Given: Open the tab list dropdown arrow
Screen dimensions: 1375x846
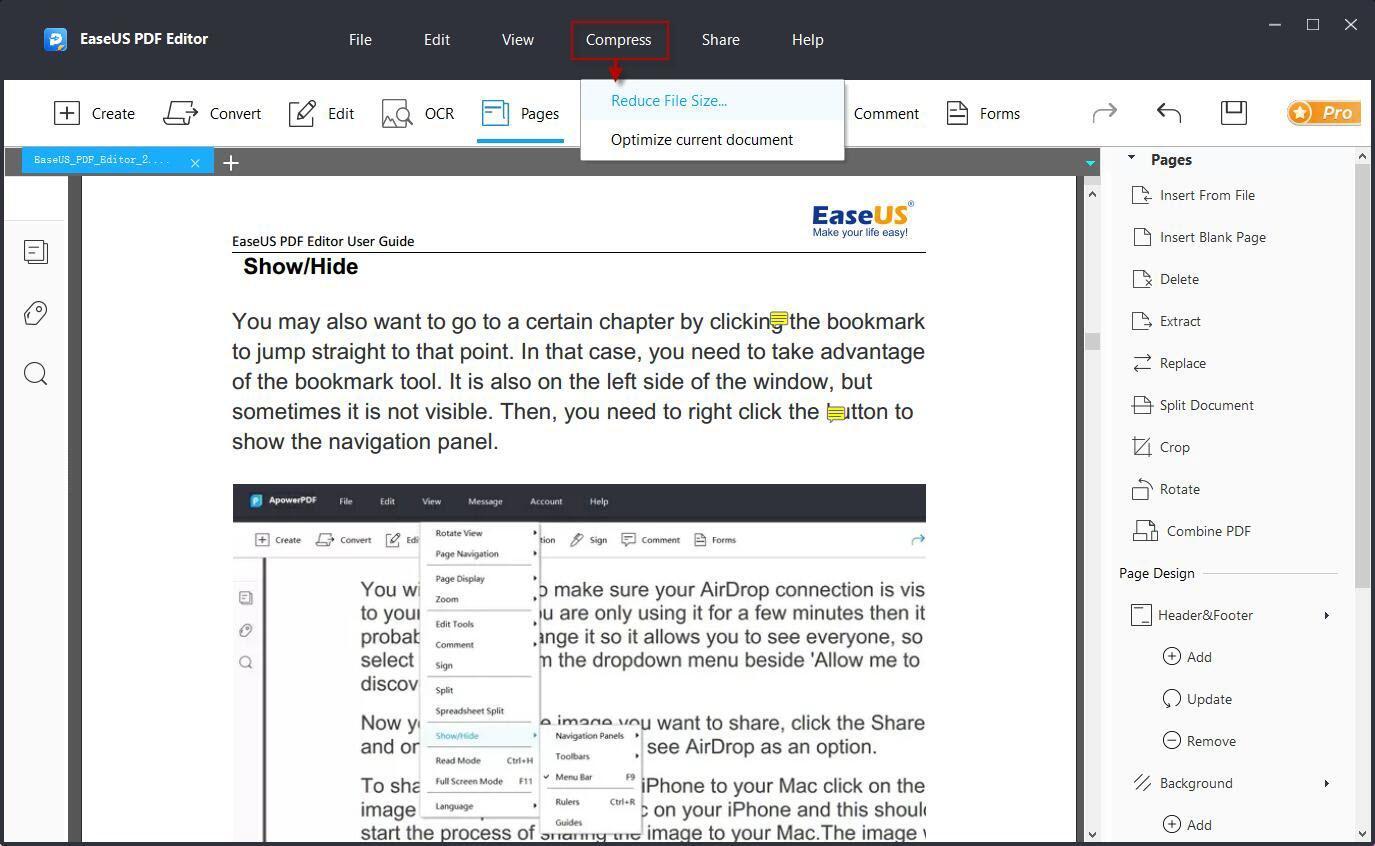Looking at the screenshot, I should tap(1090, 162).
